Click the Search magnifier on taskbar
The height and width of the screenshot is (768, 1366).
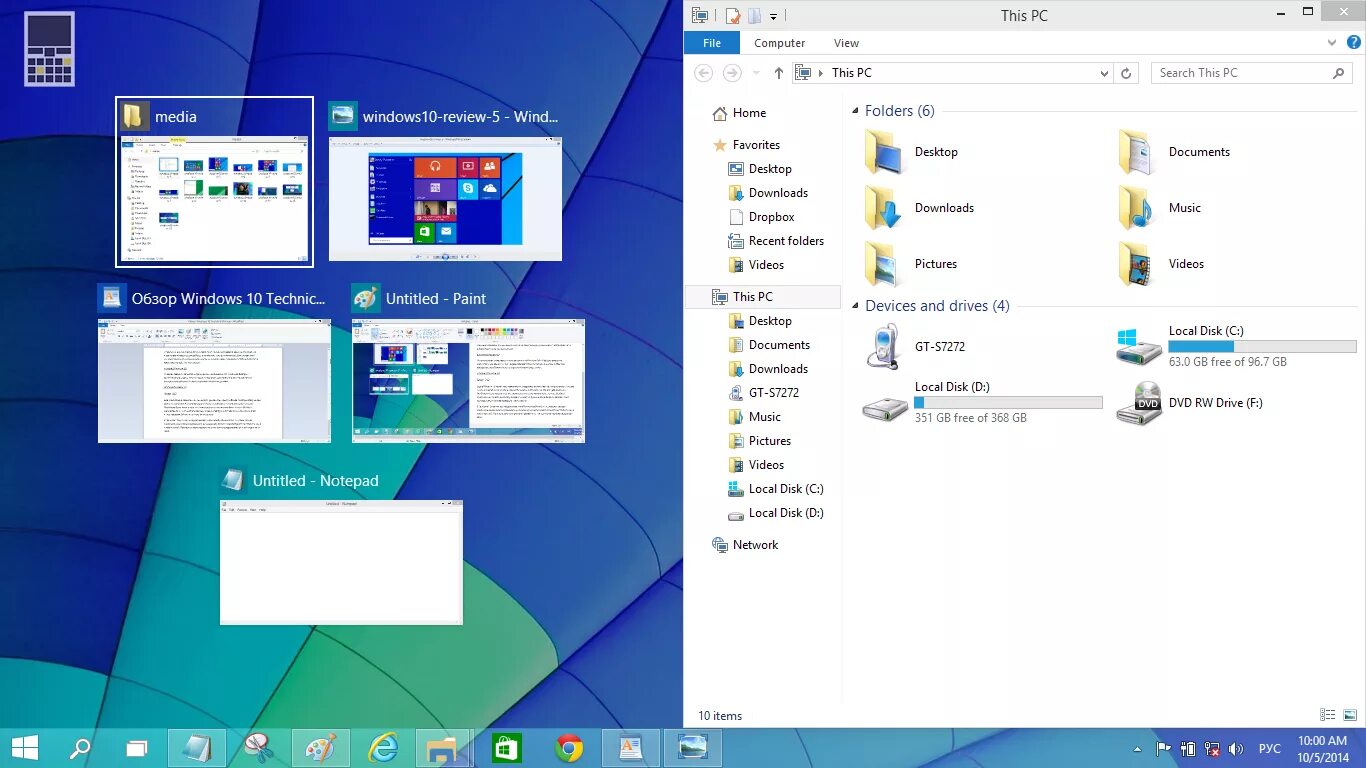tap(80, 748)
